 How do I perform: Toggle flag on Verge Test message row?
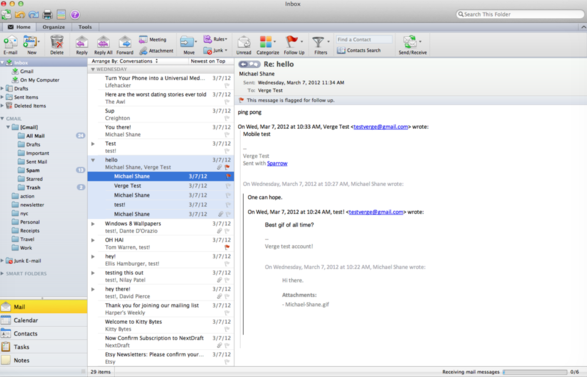[228, 186]
